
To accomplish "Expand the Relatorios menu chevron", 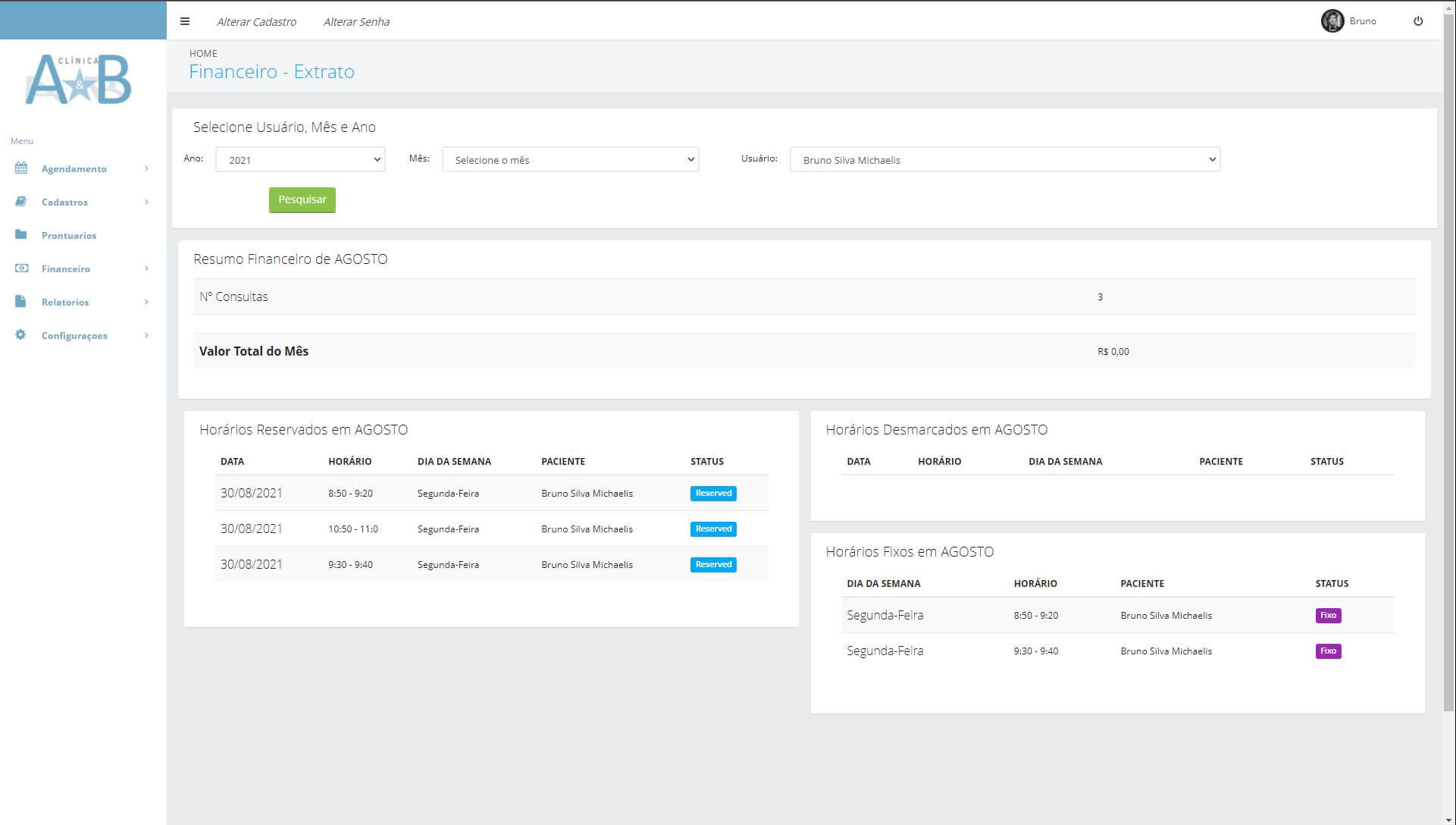I will tap(146, 302).
